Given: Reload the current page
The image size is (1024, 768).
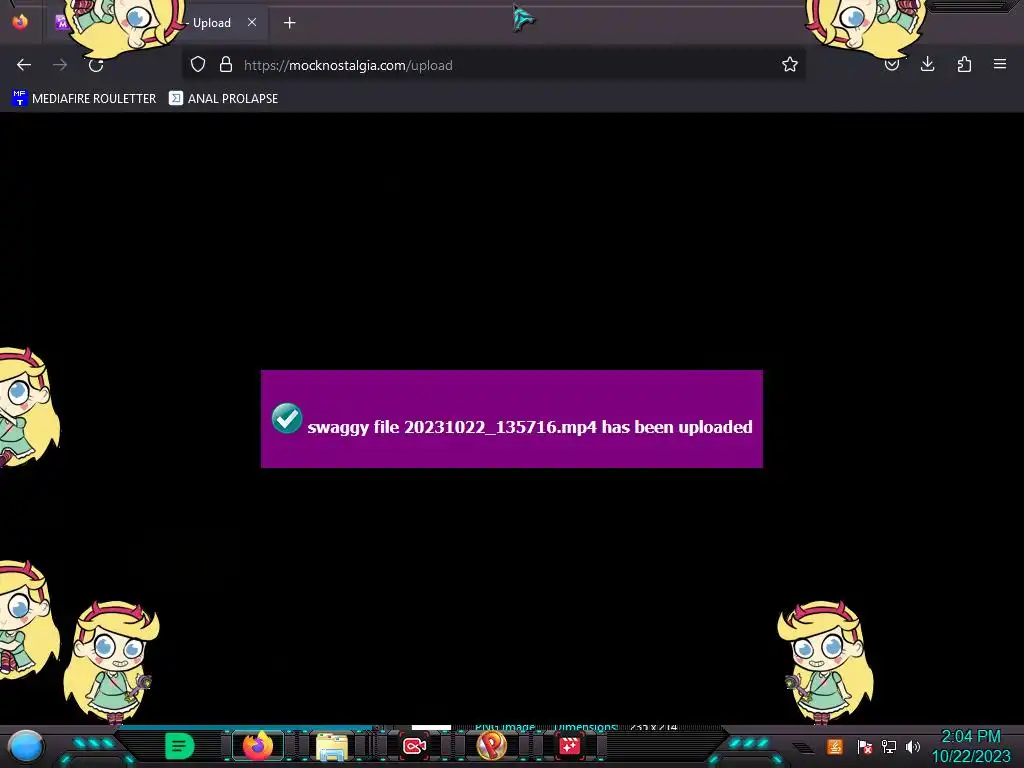Looking at the screenshot, I should click(x=96, y=65).
